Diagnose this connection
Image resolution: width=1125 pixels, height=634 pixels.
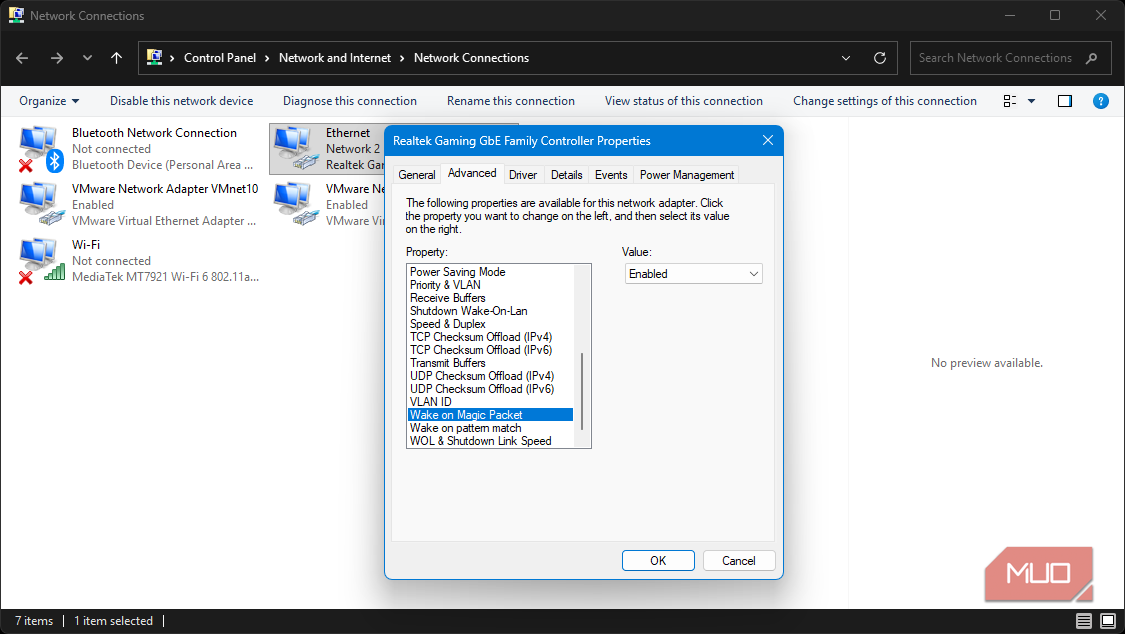[349, 101]
